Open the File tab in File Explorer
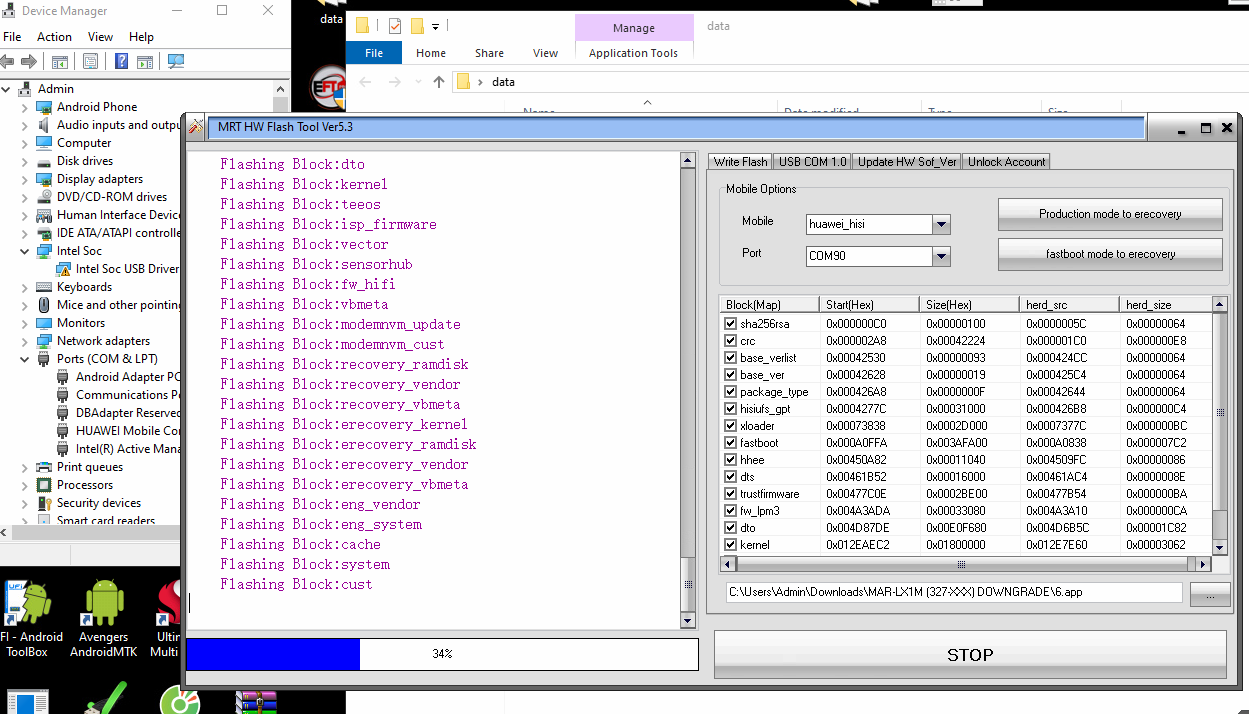1249x714 pixels. tap(374, 53)
